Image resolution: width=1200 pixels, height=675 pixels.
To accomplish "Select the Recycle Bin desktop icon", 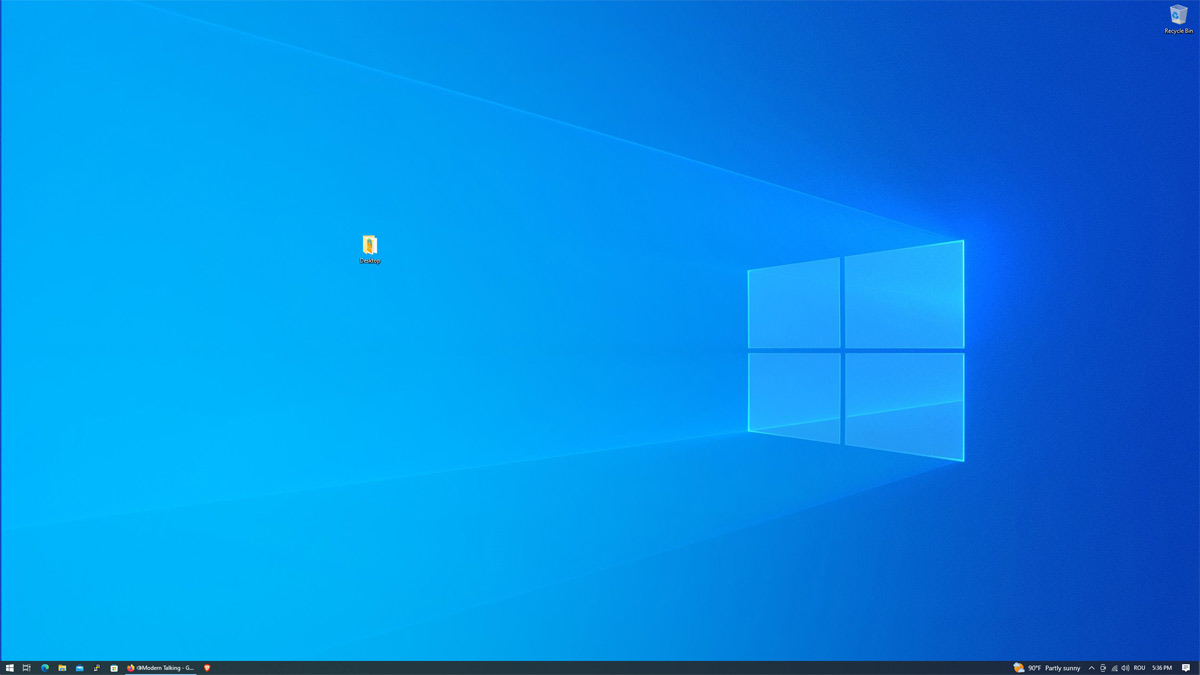I will tap(1178, 17).
